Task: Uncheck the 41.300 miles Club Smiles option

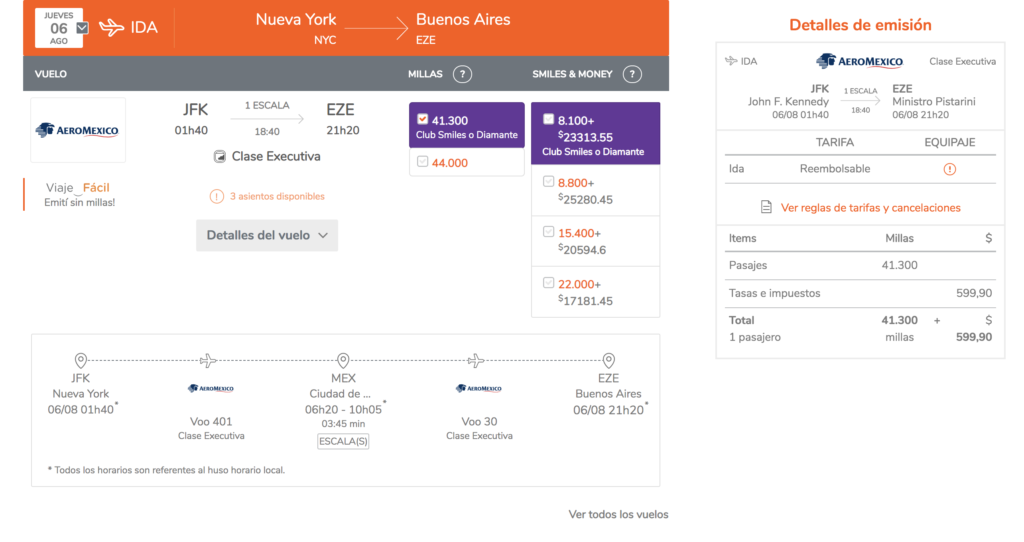Action: (x=423, y=120)
